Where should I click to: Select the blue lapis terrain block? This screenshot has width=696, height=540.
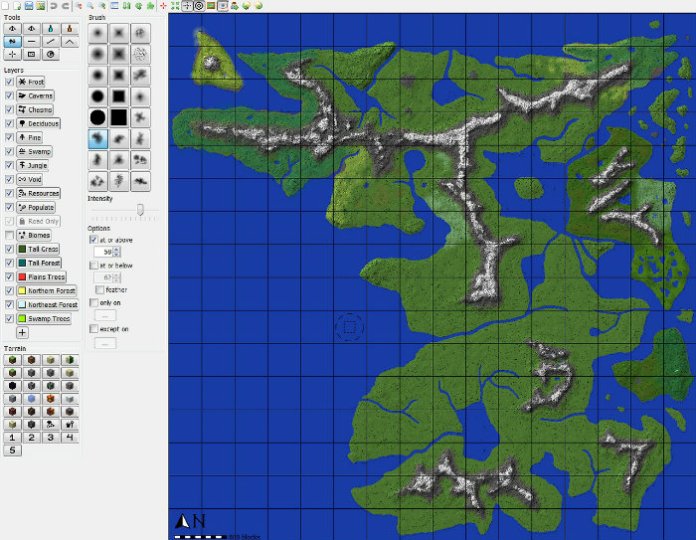pyautogui.click(x=31, y=399)
